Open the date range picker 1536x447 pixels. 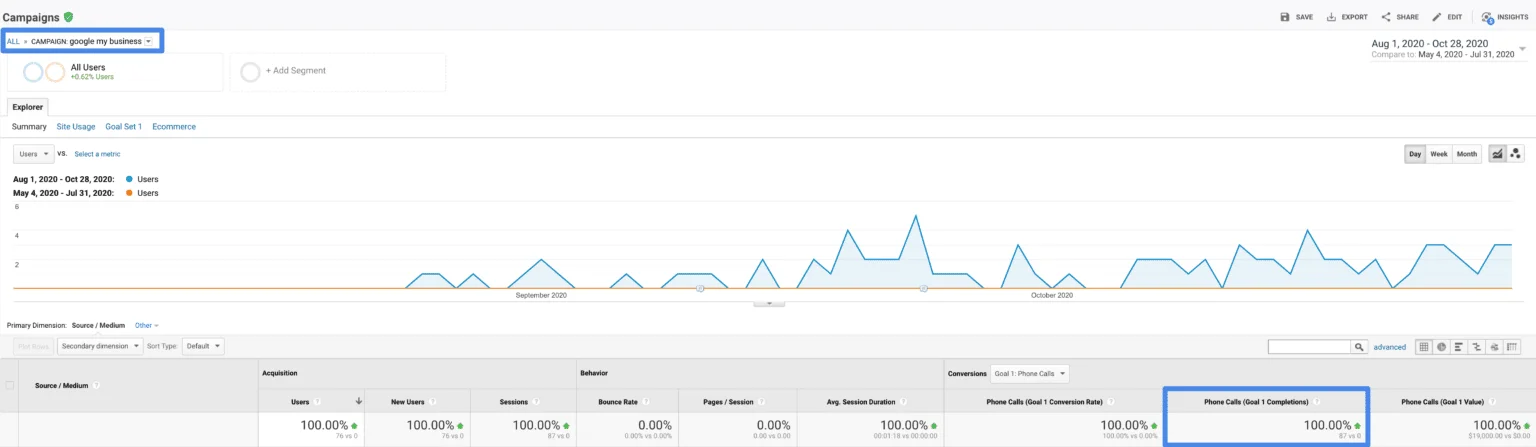click(x=1450, y=49)
